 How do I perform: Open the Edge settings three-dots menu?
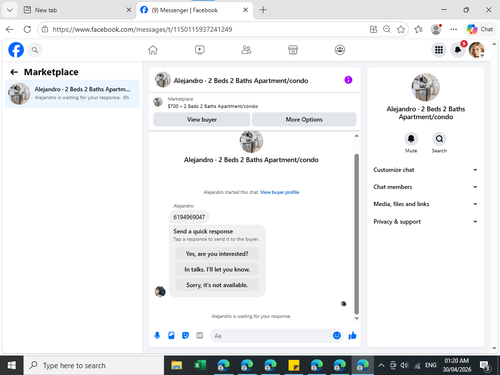tap(453, 29)
